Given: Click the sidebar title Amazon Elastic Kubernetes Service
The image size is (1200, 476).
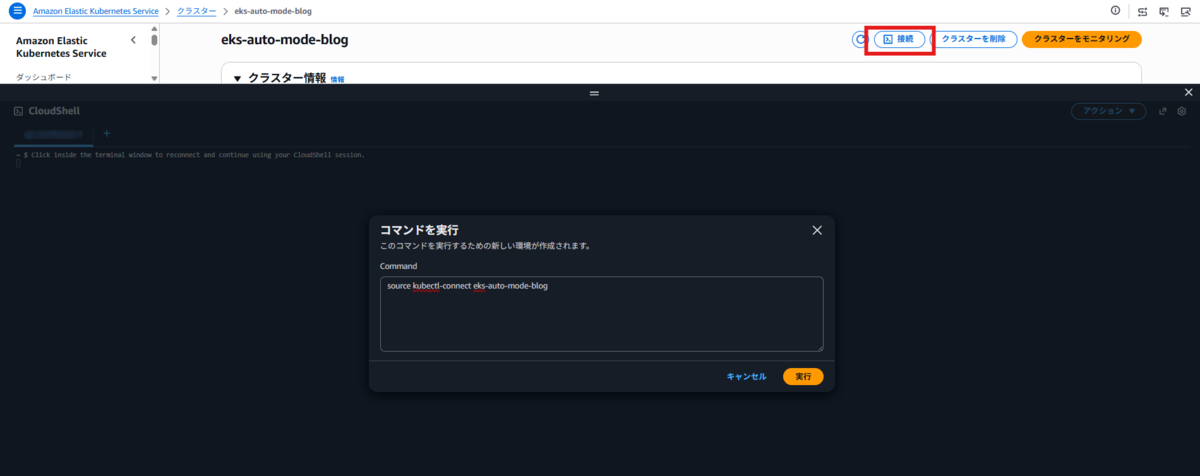Looking at the screenshot, I should tap(61, 47).
